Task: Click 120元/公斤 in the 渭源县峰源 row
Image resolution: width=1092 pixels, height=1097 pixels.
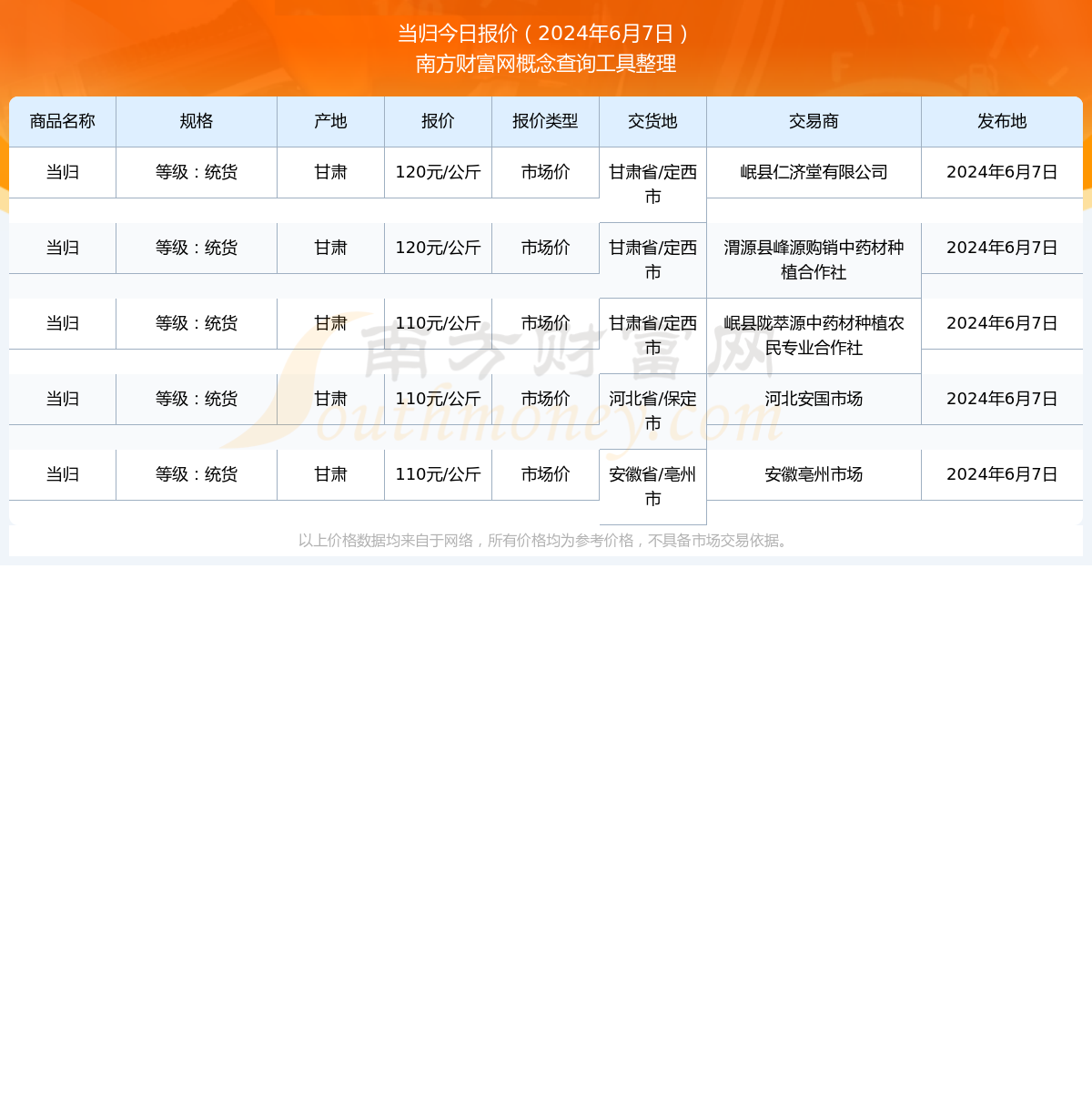Action: pyautogui.click(x=438, y=248)
